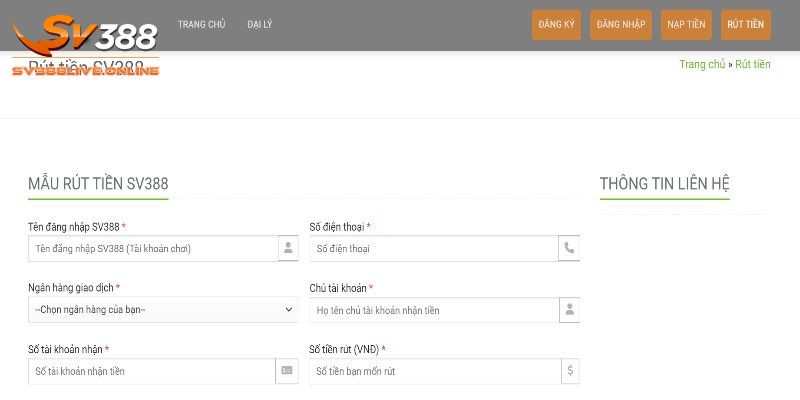This screenshot has height=400, width=800.
Task: Open the TRANG CHỦ menu item
Action: coord(202,24)
